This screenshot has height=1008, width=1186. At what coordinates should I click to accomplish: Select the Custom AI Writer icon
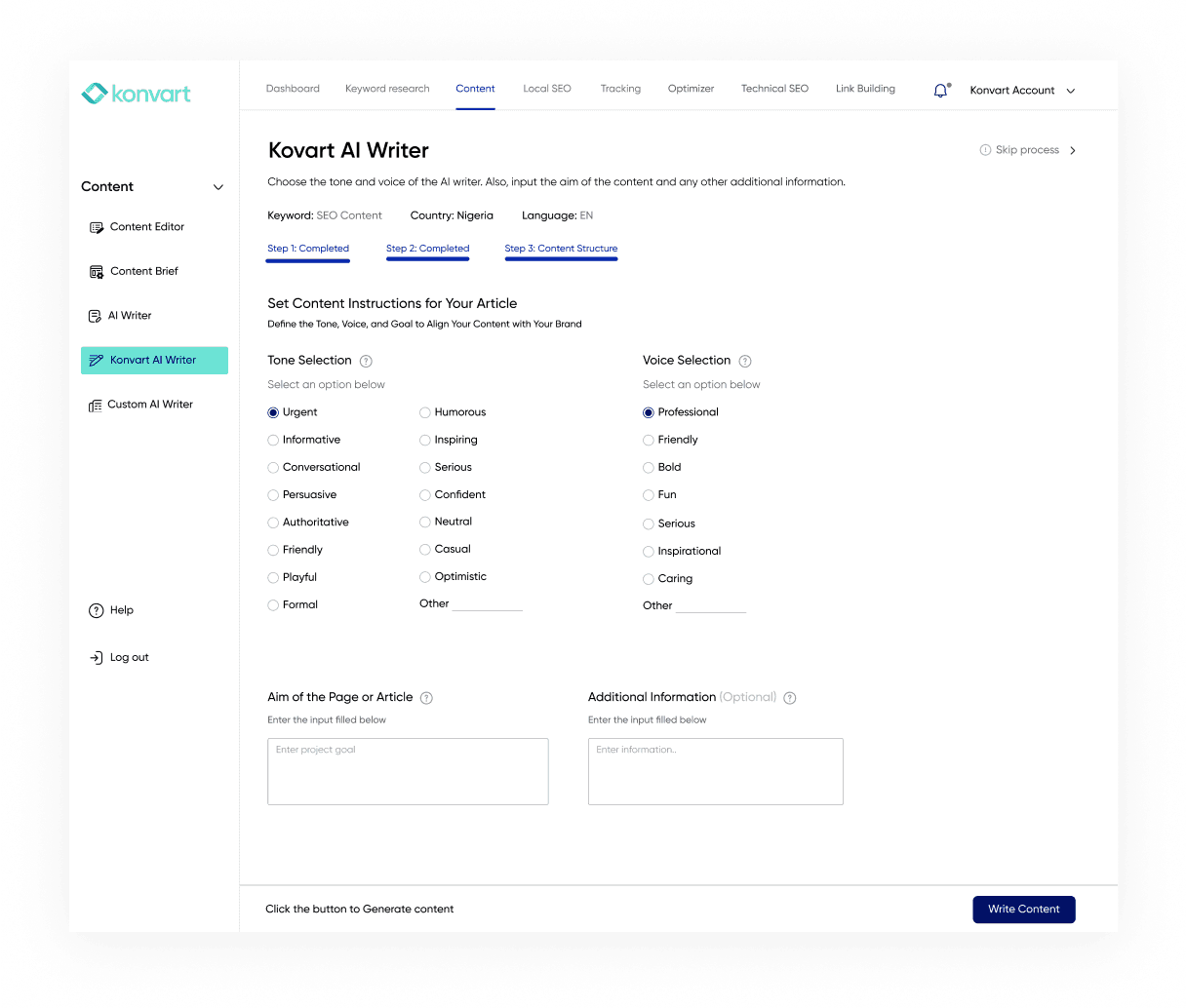coord(97,404)
